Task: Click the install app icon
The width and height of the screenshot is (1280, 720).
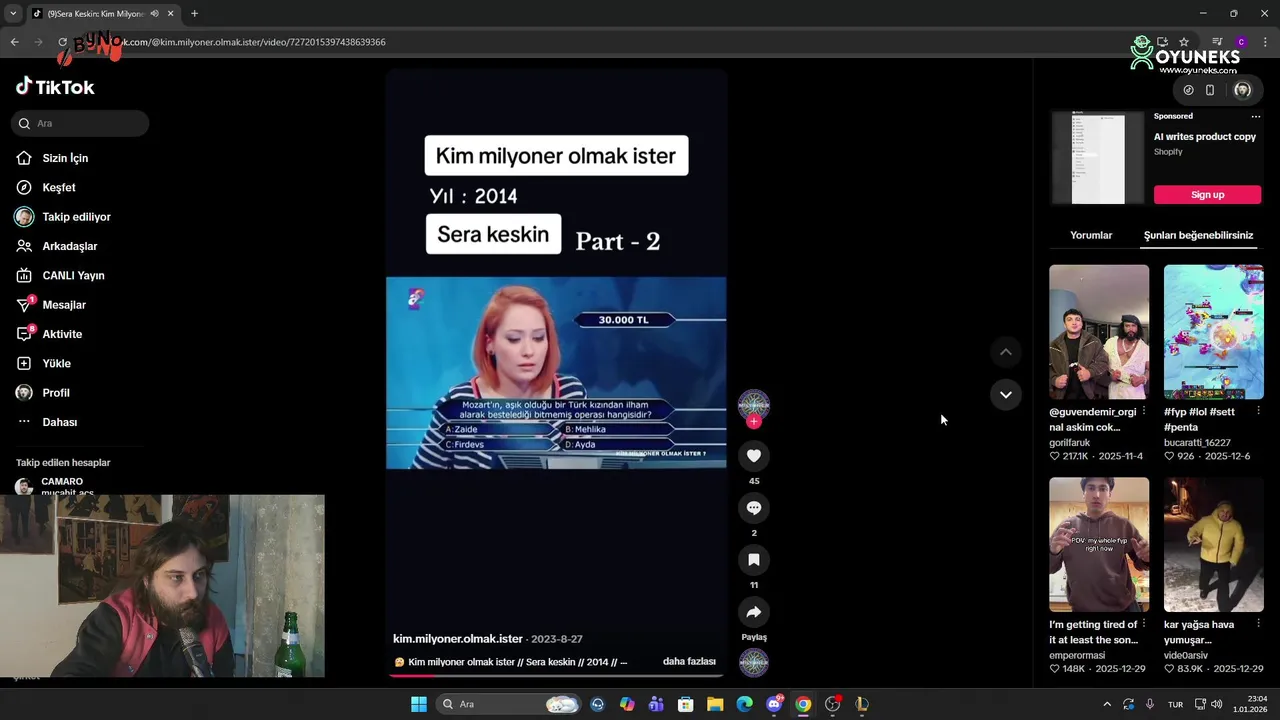Action: pos(1162,42)
